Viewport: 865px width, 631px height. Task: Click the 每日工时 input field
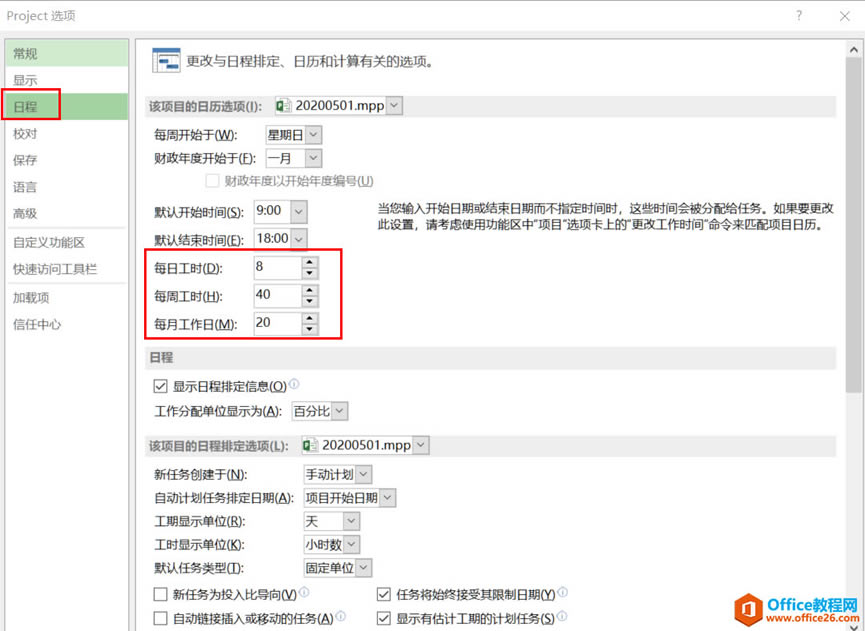click(x=277, y=268)
